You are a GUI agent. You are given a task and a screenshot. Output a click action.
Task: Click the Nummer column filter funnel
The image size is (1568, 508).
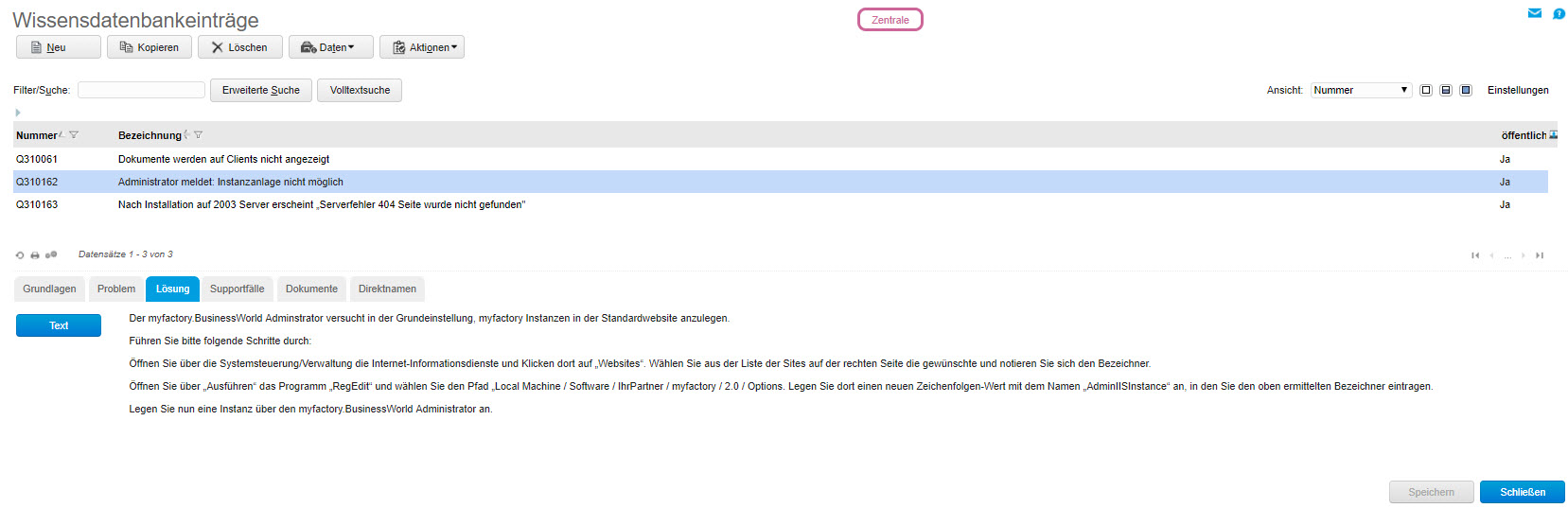coord(74,135)
